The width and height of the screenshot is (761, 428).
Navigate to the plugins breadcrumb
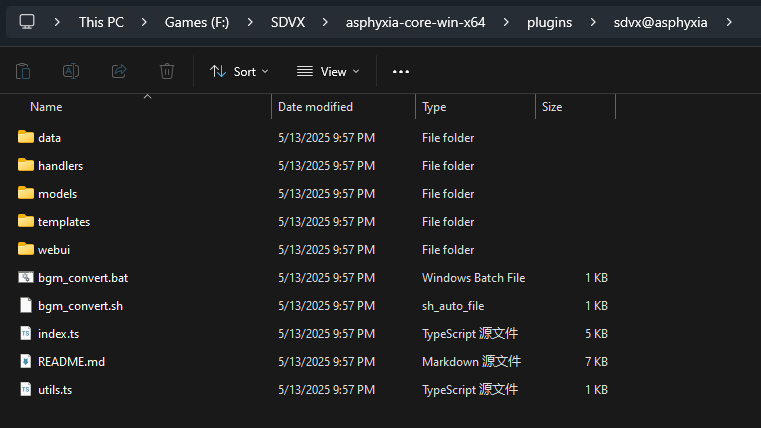click(549, 21)
